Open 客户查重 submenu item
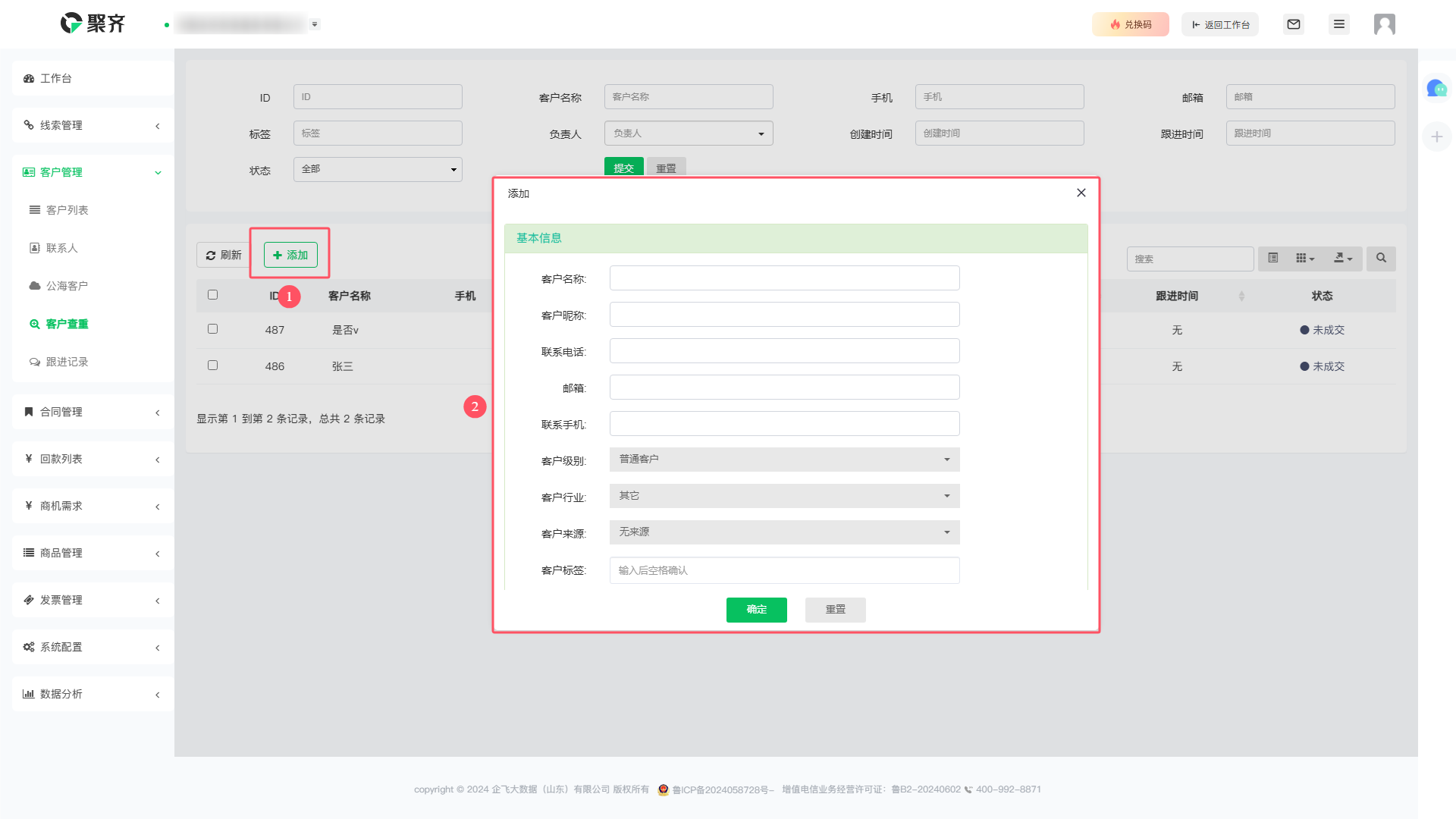Image resolution: width=1456 pixels, height=819 pixels. point(67,324)
